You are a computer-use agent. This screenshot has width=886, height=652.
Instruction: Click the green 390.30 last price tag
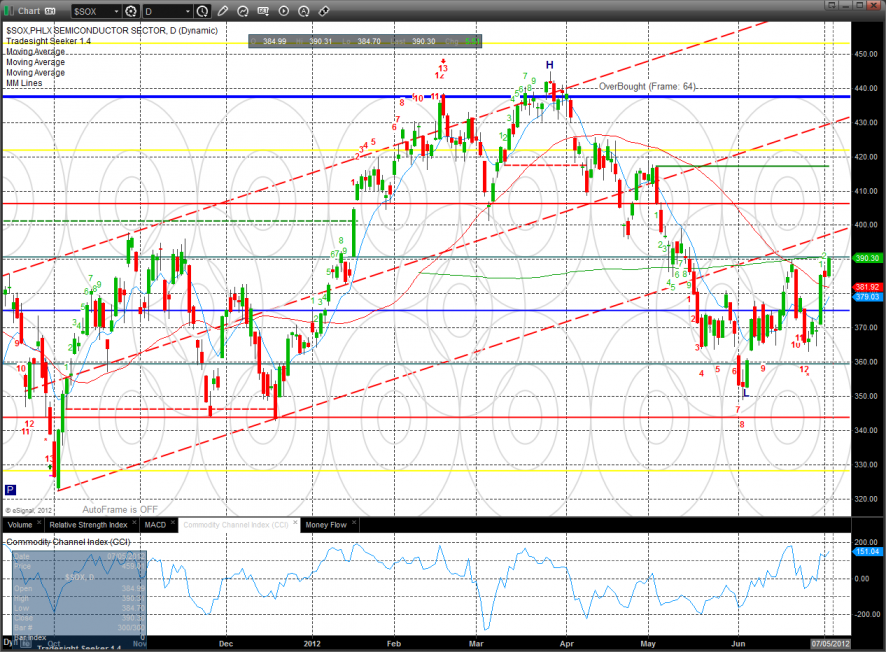tap(867, 258)
